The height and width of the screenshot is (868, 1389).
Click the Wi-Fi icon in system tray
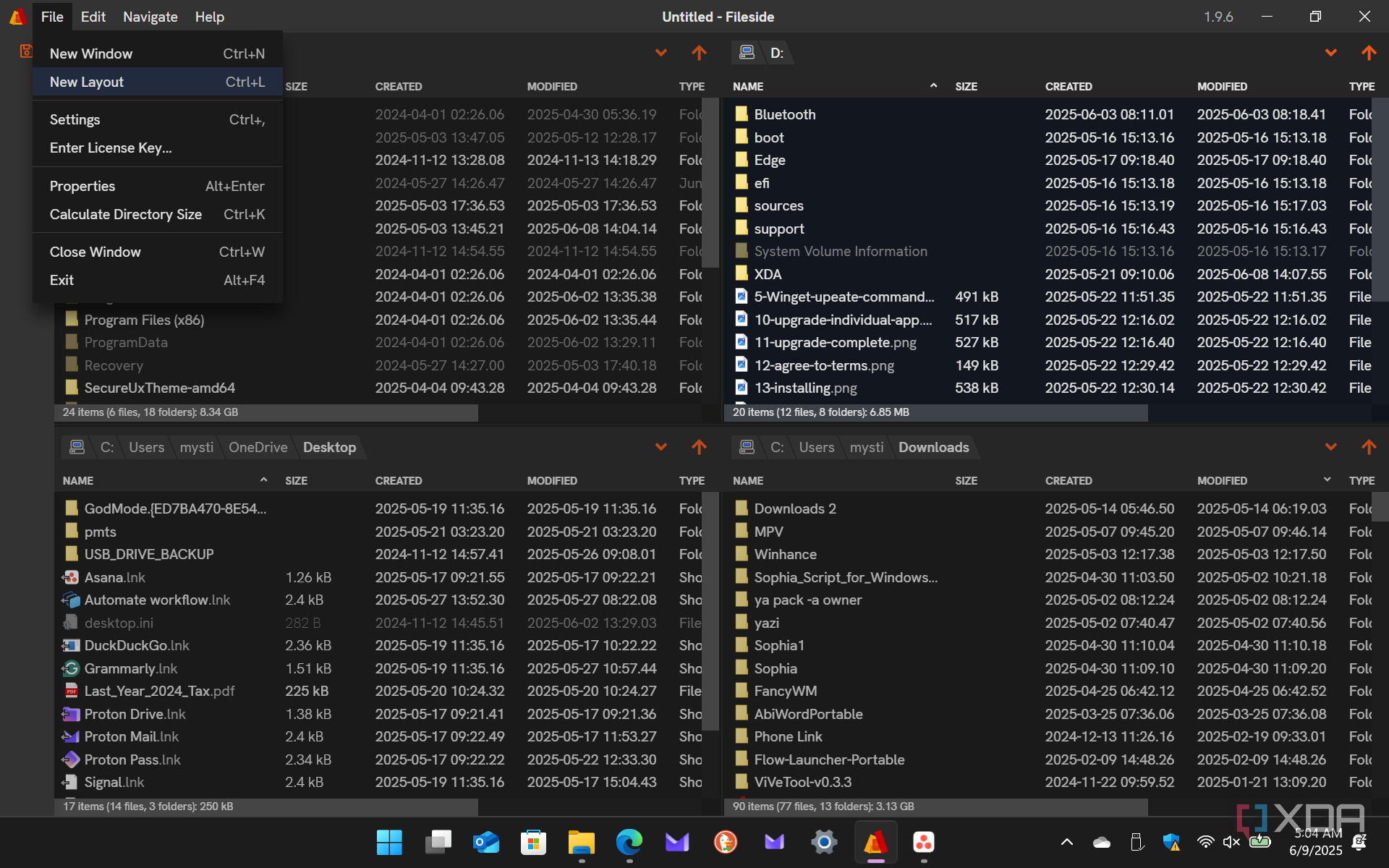[x=1205, y=842]
